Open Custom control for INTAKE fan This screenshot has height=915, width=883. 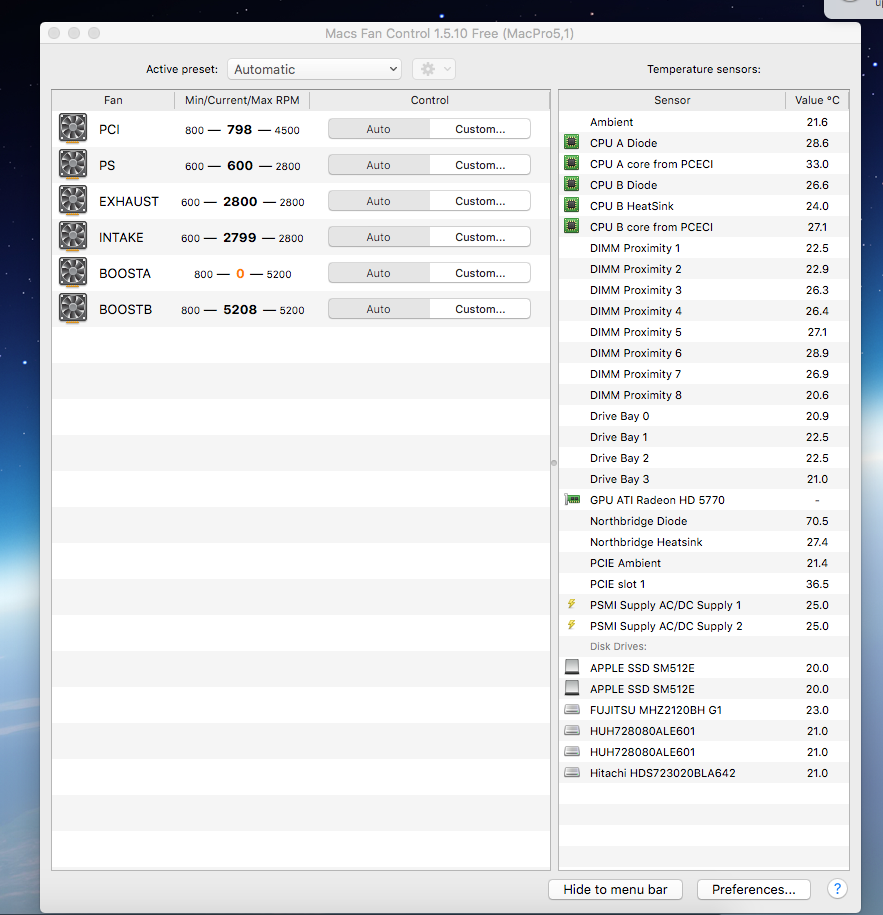tap(480, 237)
